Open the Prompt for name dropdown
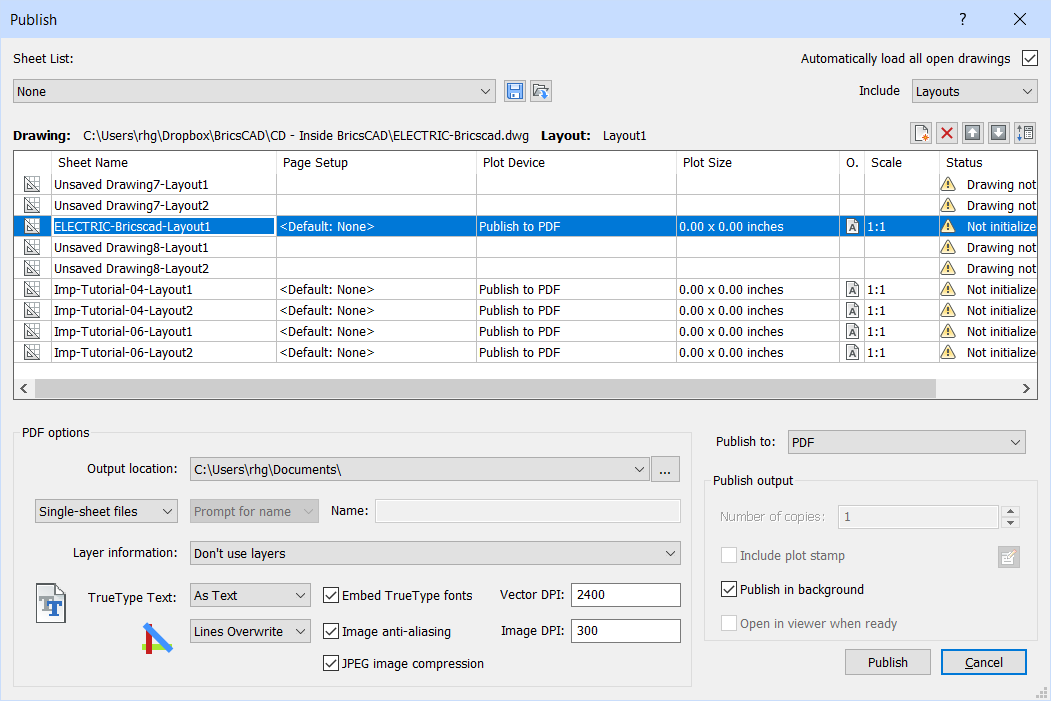 (x=254, y=511)
